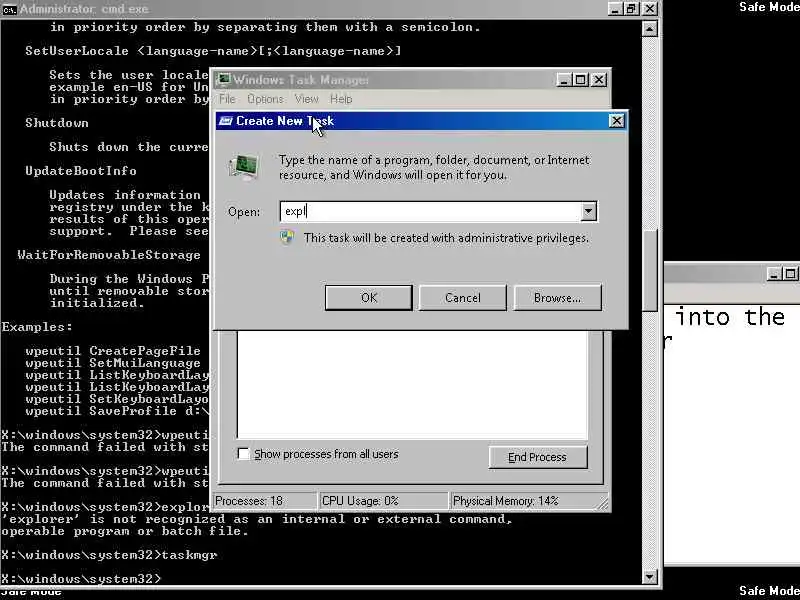Minimize the cmd.exe window
This screenshot has width=800, height=600.
tap(616, 9)
